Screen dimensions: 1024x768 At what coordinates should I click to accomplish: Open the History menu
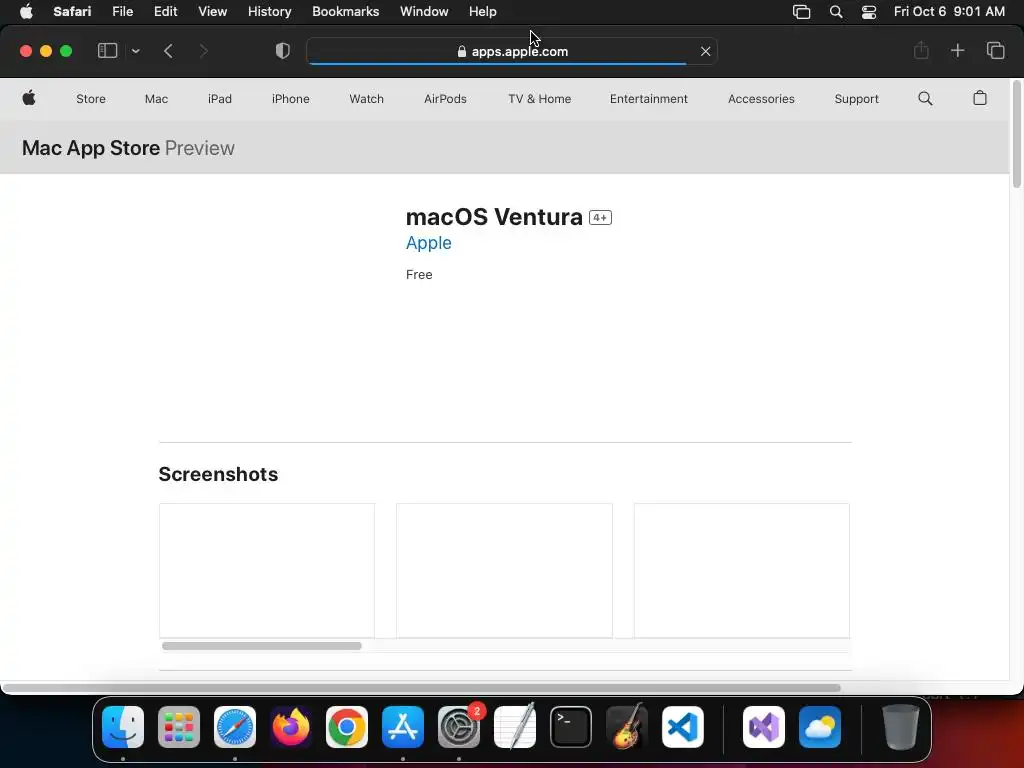point(269,12)
